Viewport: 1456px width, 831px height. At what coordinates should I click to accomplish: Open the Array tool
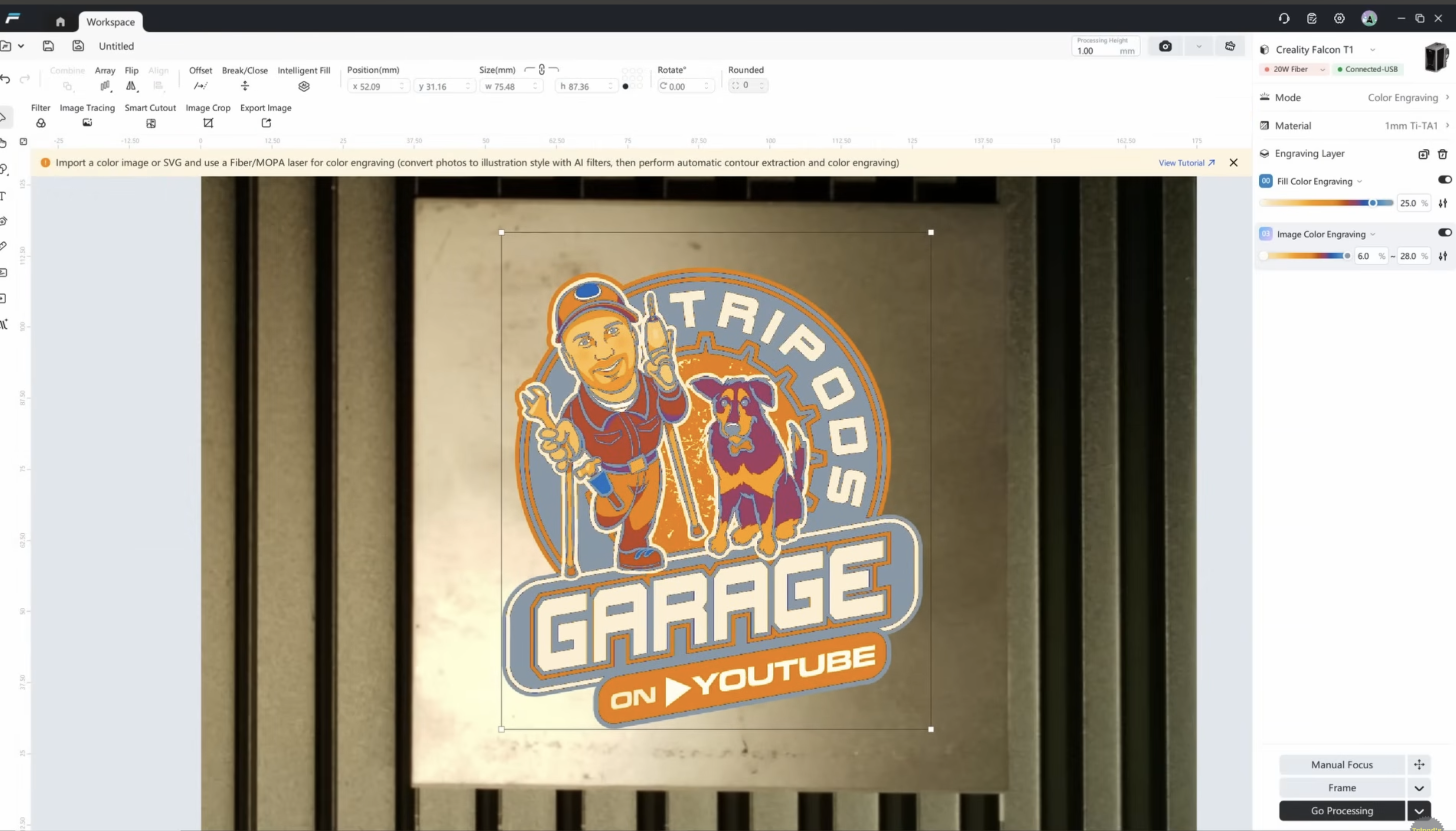point(105,79)
